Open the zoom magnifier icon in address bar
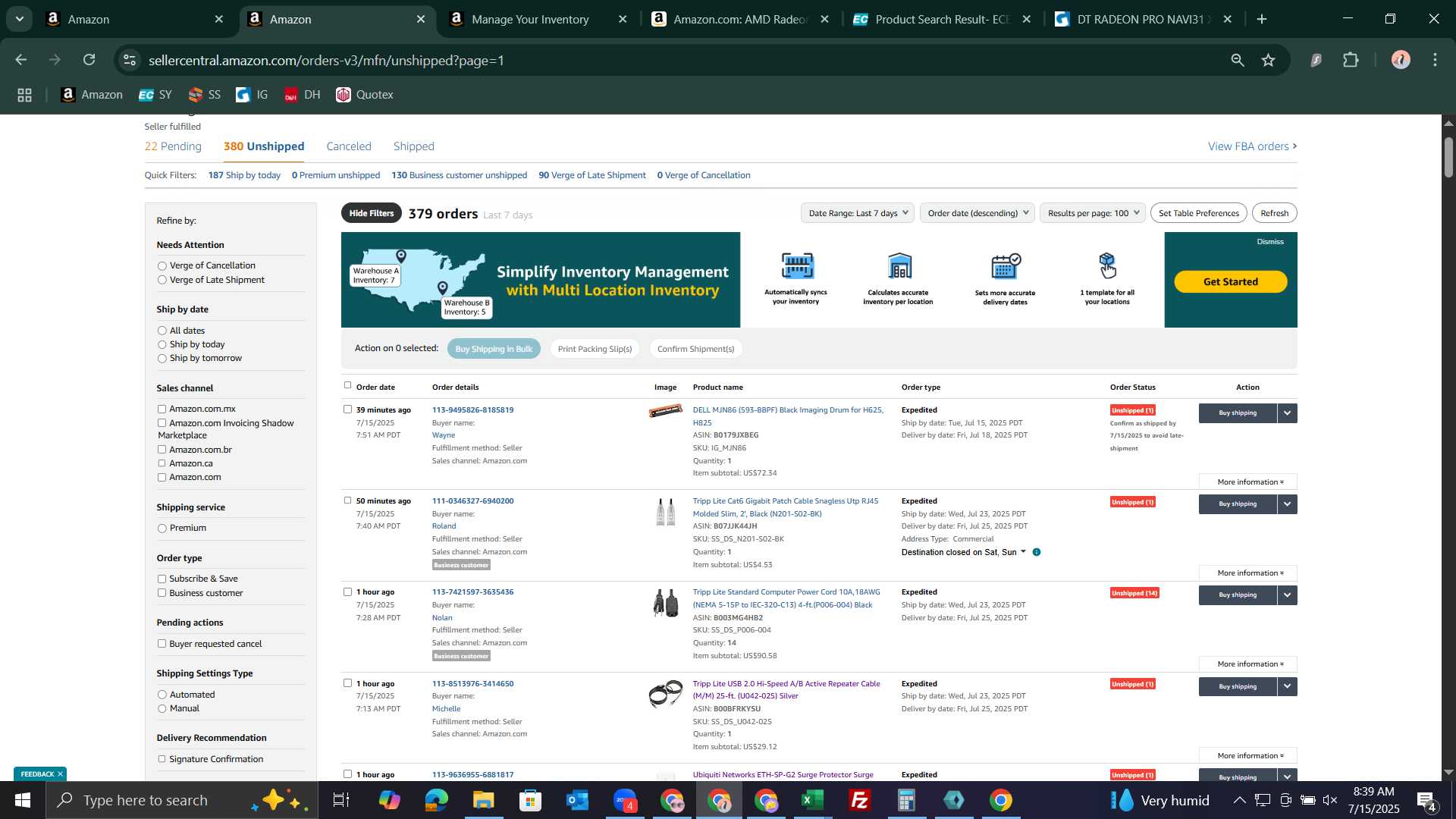This screenshot has width=1456, height=819. [x=1238, y=60]
